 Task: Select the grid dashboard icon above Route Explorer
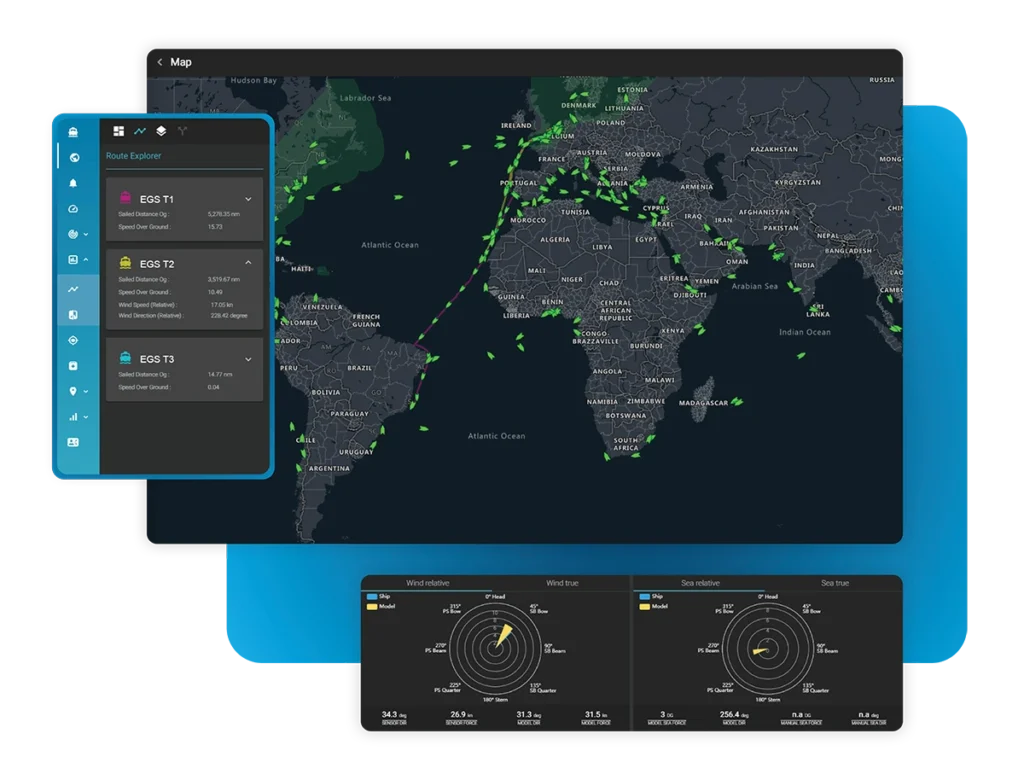pos(119,131)
